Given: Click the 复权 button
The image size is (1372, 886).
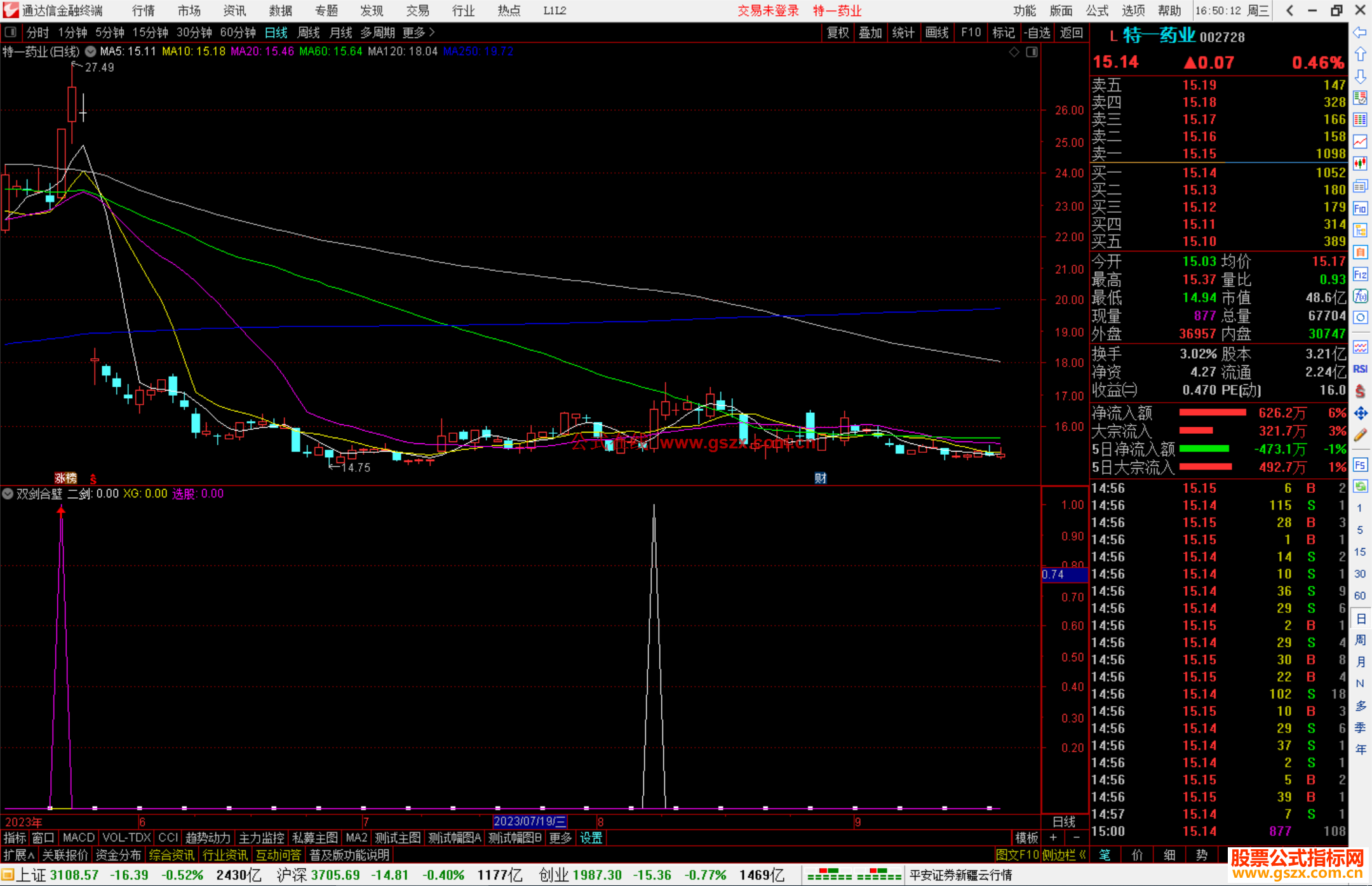Looking at the screenshot, I should coord(838,32).
